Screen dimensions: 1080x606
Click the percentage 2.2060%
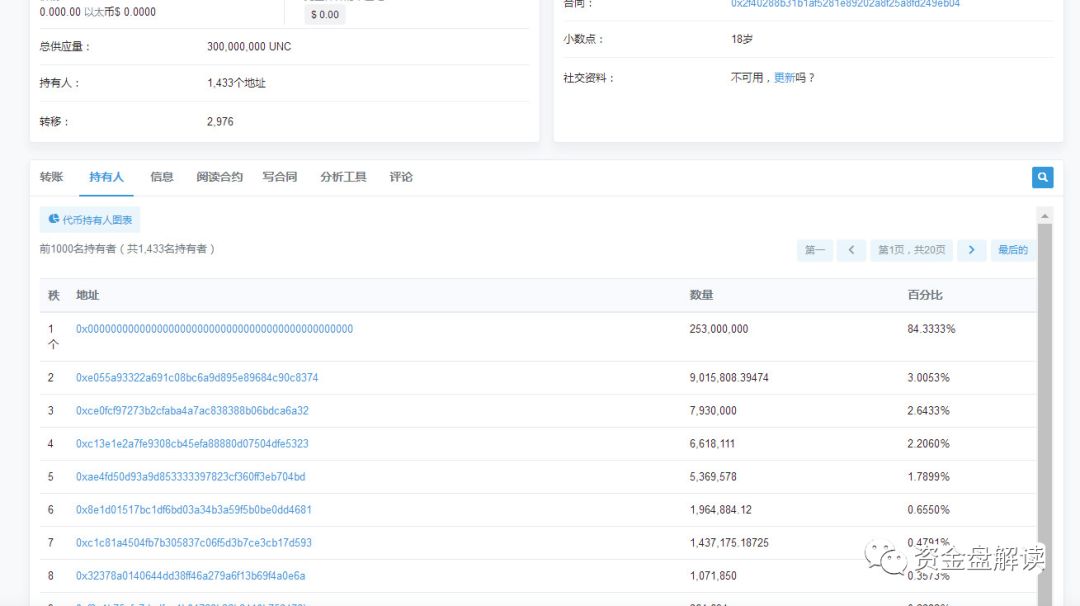928,443
